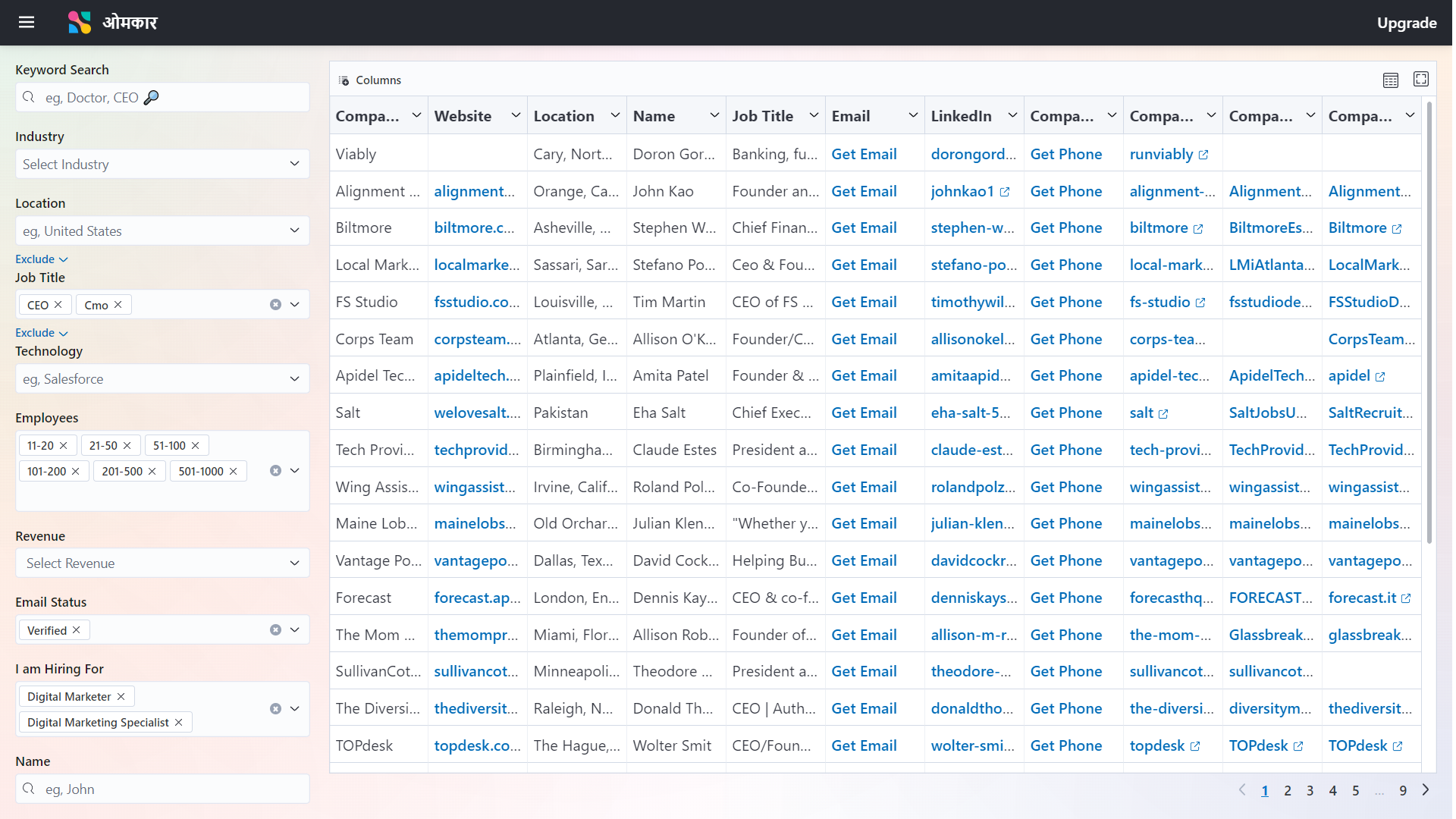Remove Digital Marketing Specialist tag
The width and height of the screenshot is (1456, 819).
tap(179, 723)
